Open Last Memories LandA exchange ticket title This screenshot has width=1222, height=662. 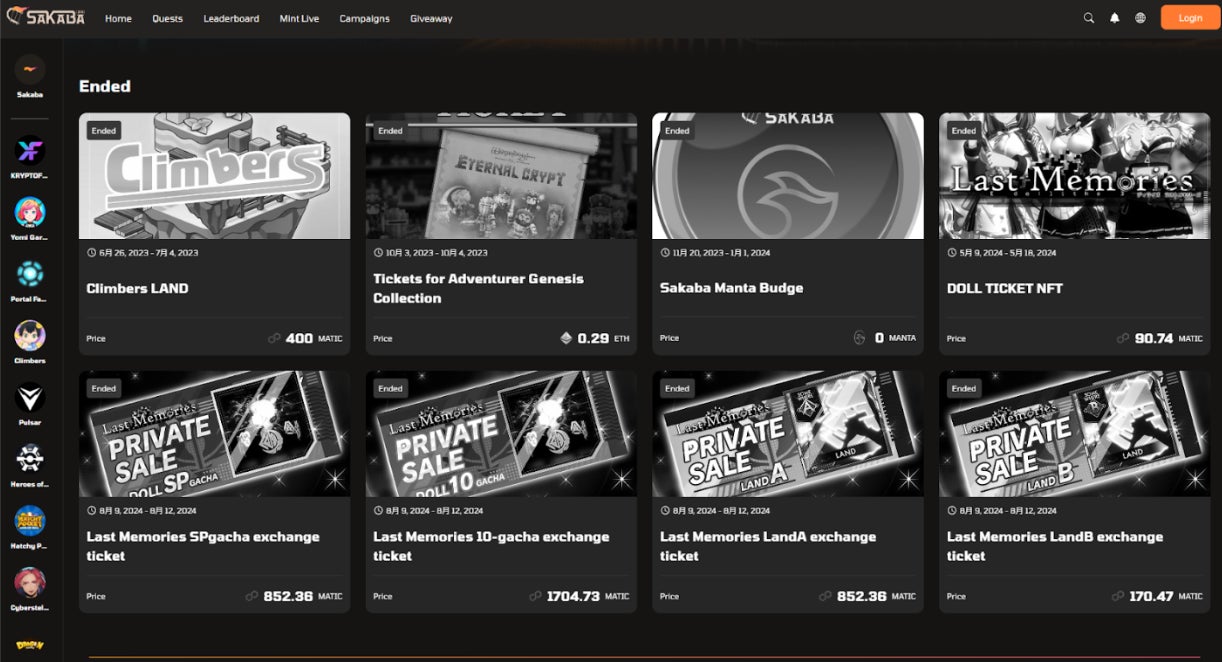point(768,546)
